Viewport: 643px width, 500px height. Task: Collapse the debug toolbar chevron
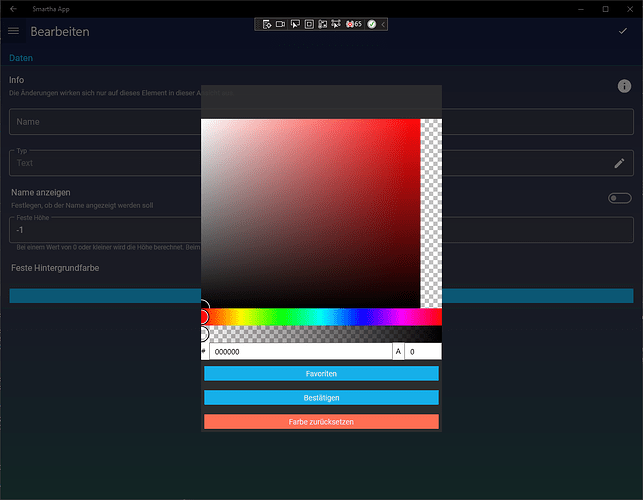383,23
